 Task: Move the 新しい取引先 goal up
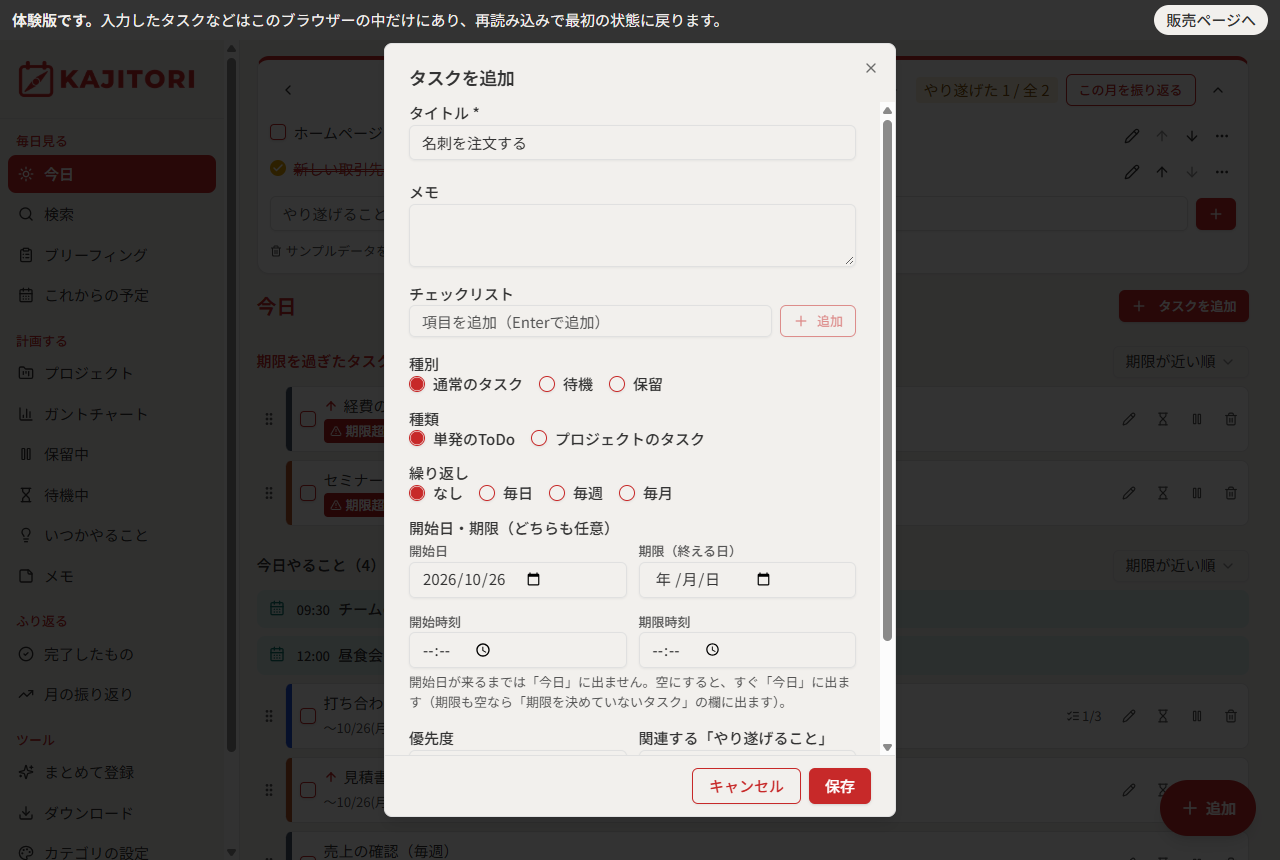1161,172
